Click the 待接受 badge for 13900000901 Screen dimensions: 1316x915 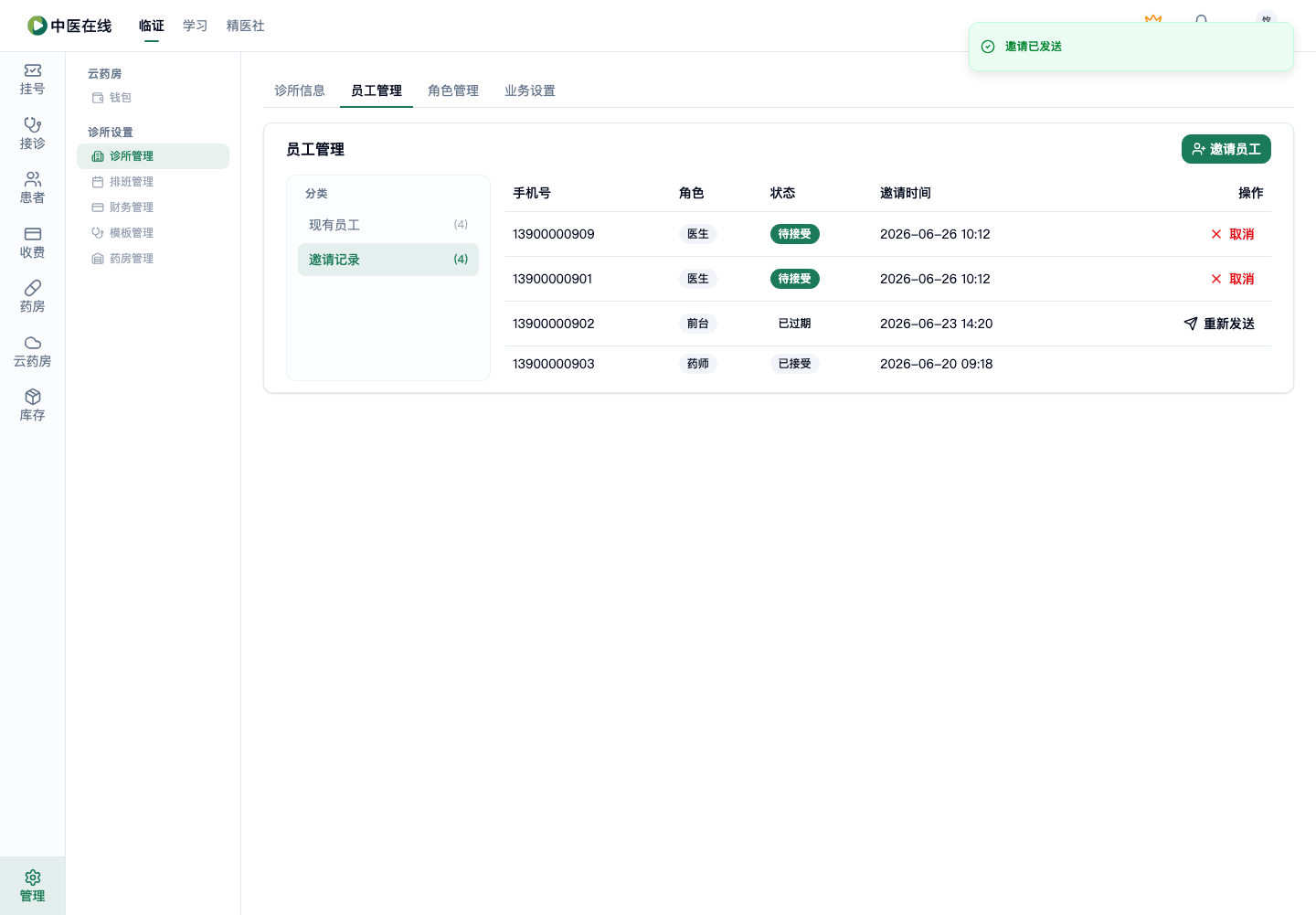pos(795,279)
